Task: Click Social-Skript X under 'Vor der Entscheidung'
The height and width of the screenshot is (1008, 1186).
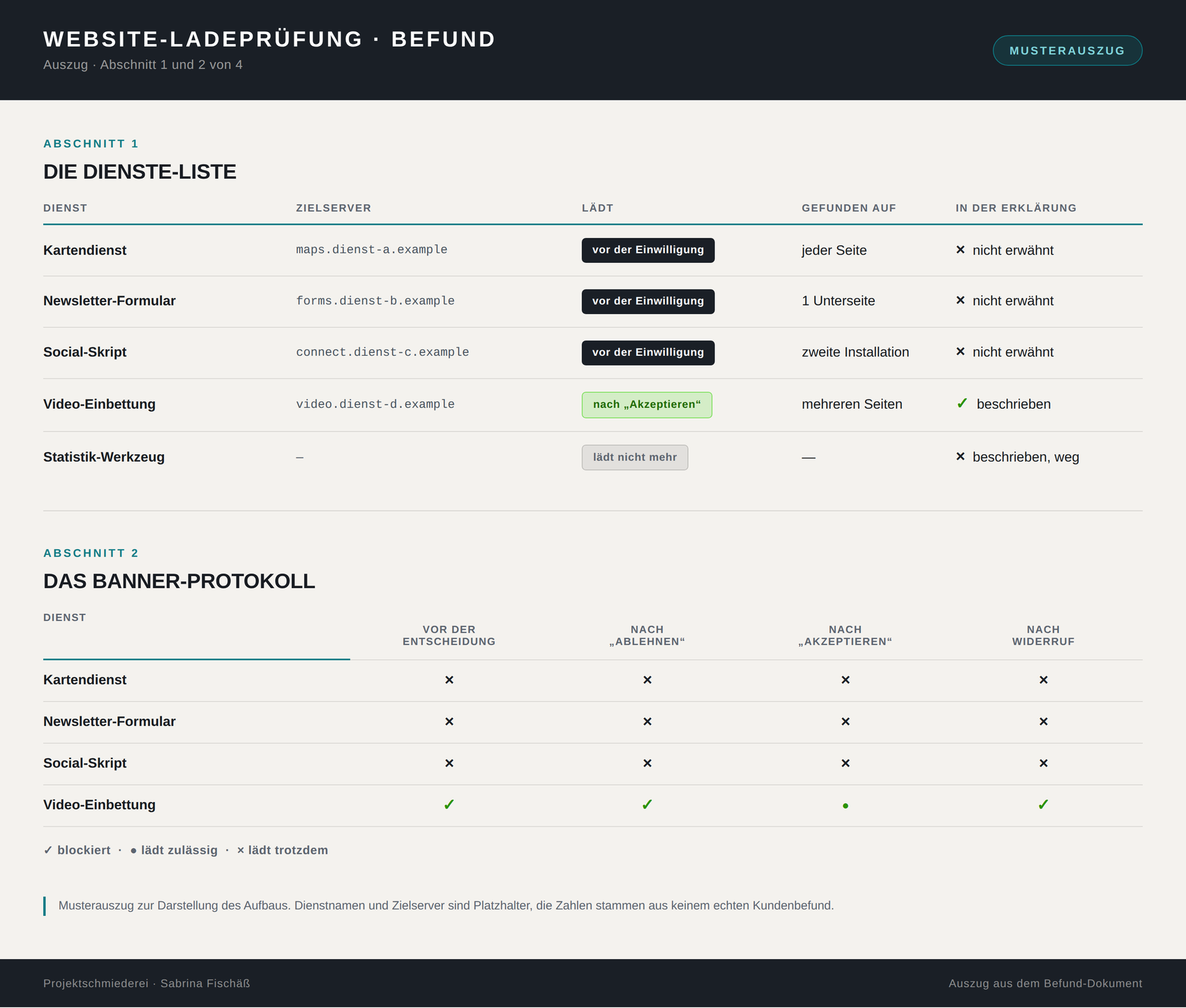Action: [x=449, y=764]
